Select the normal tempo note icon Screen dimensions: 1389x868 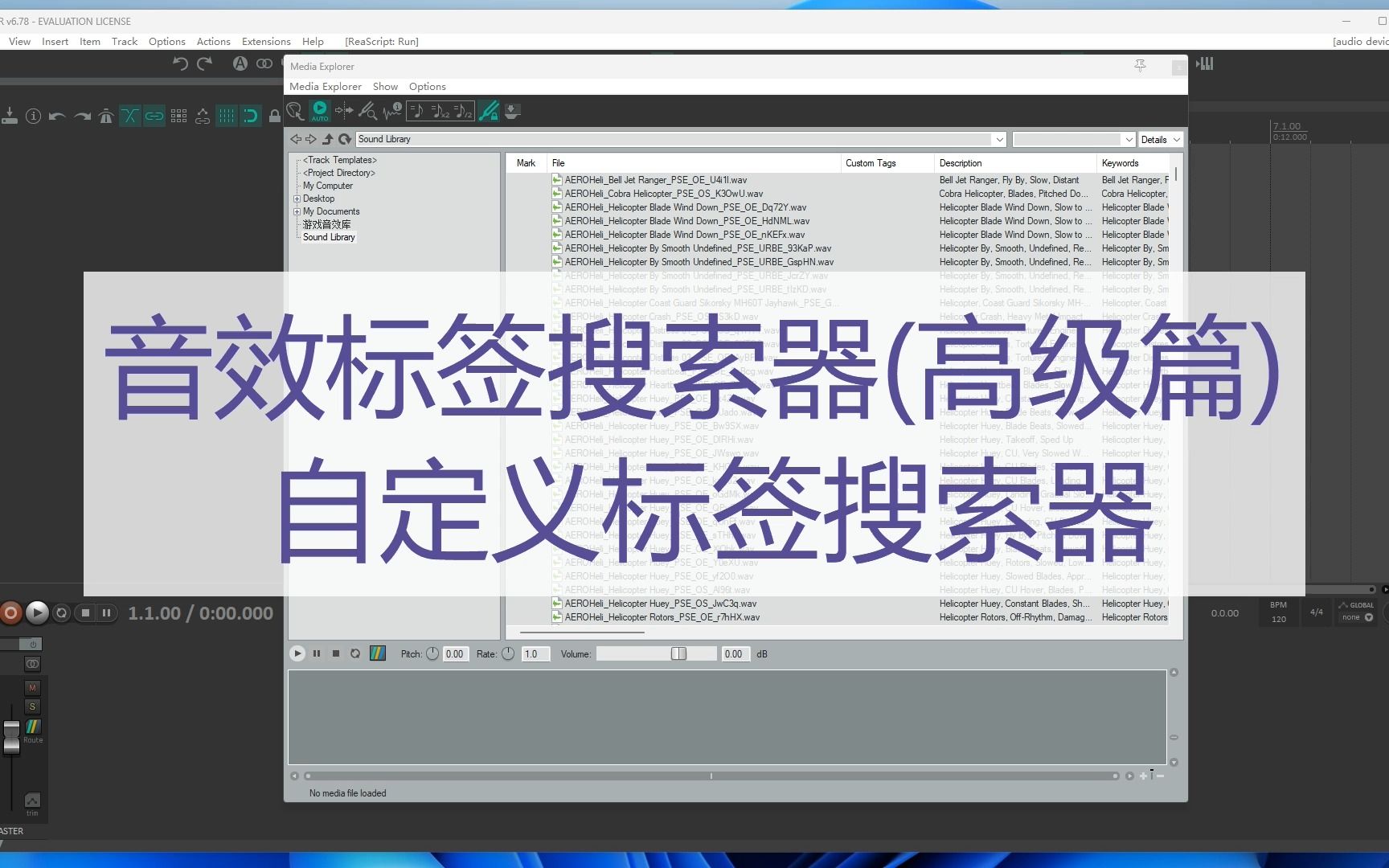coord(418,111)
